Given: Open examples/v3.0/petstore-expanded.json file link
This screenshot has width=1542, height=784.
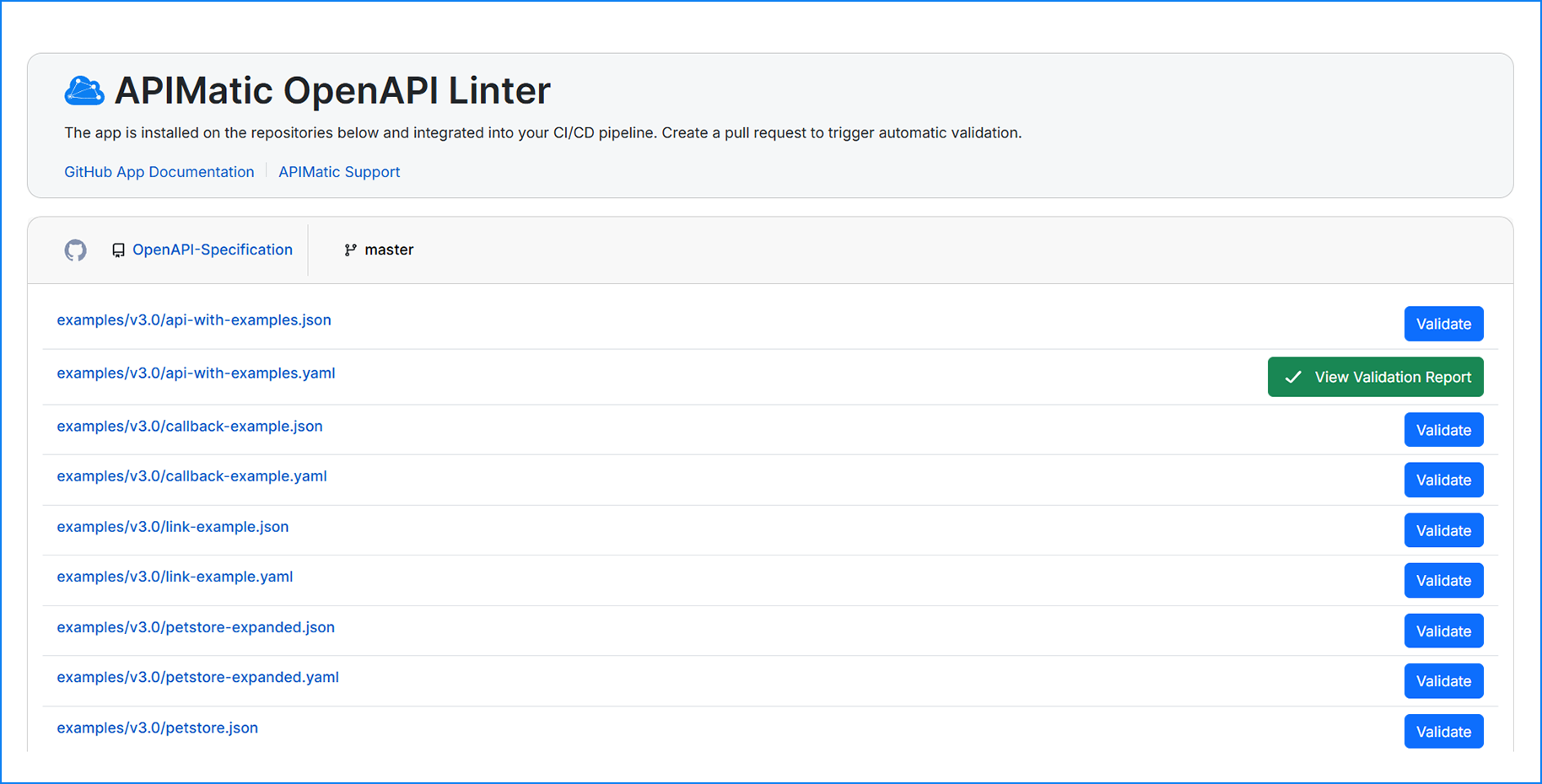Looking at the screenshot, I should 196,626.
